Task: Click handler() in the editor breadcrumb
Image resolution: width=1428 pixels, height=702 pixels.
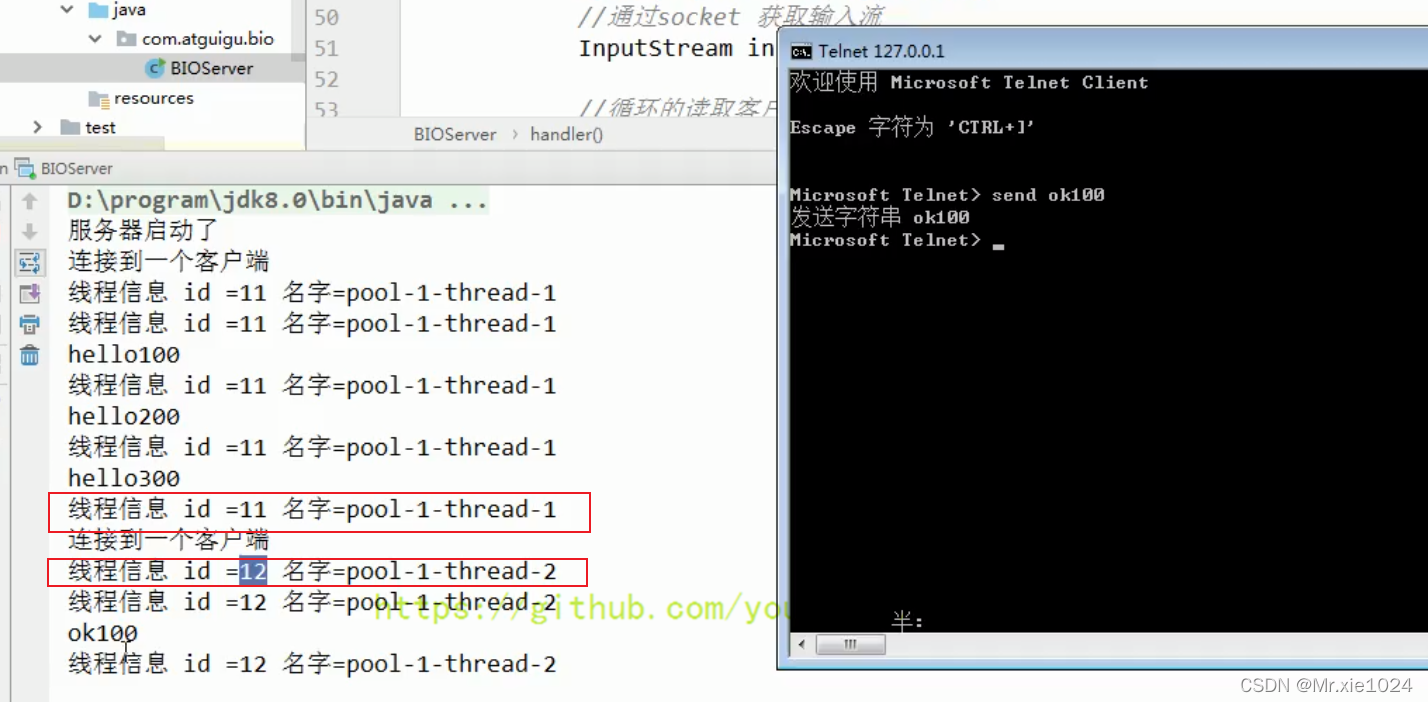Action: (567, 134)
